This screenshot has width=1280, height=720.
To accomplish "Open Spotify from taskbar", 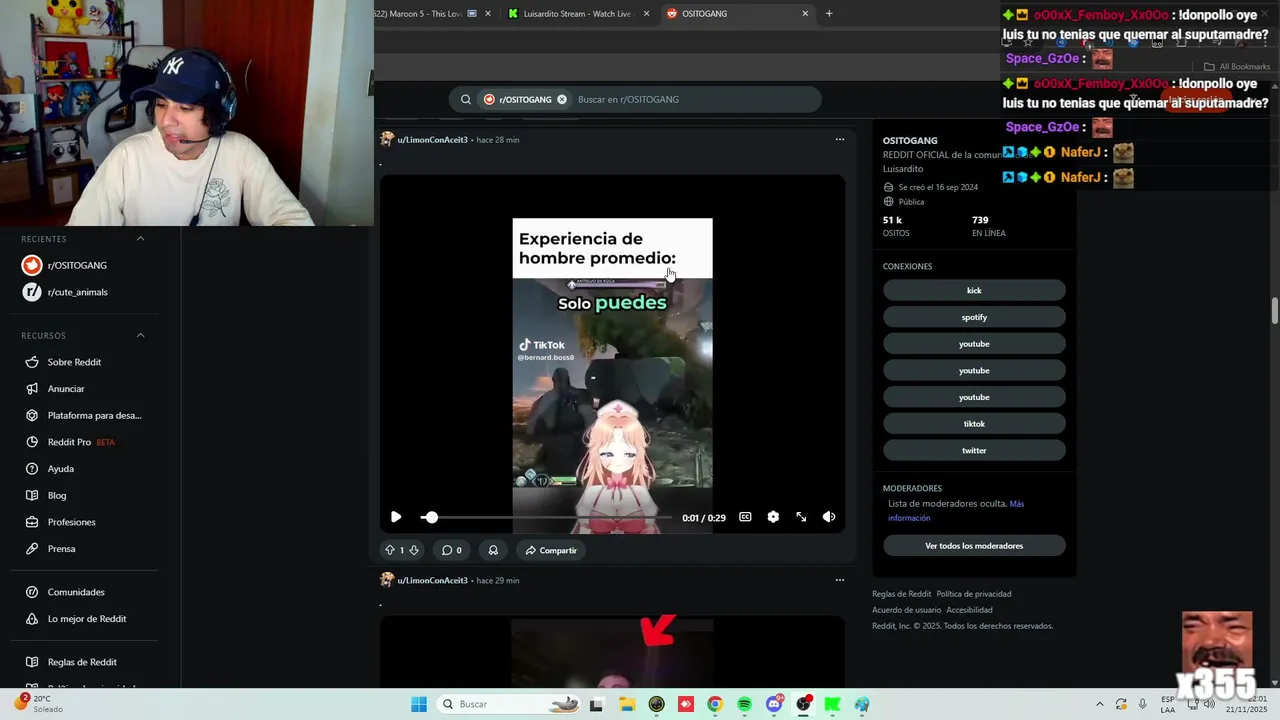I will 744,704.
